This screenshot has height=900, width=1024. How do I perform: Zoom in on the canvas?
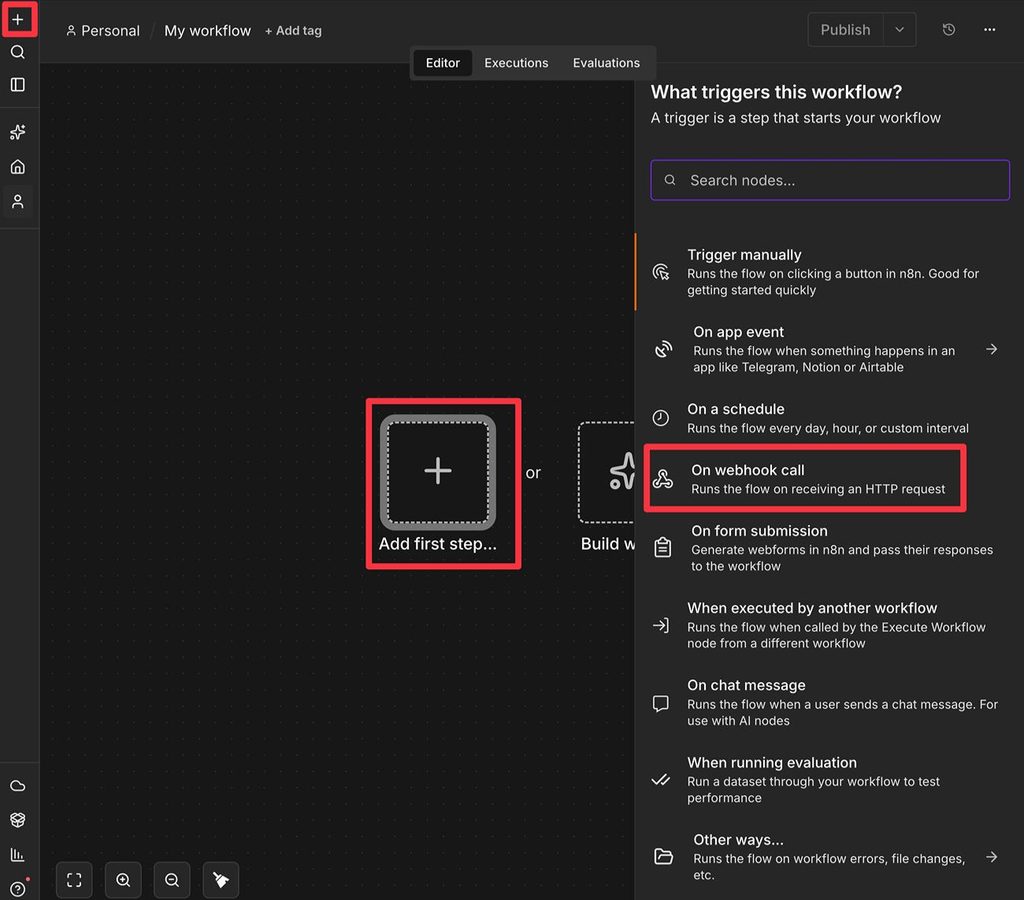pyautogui.click(x=123, y=880)
